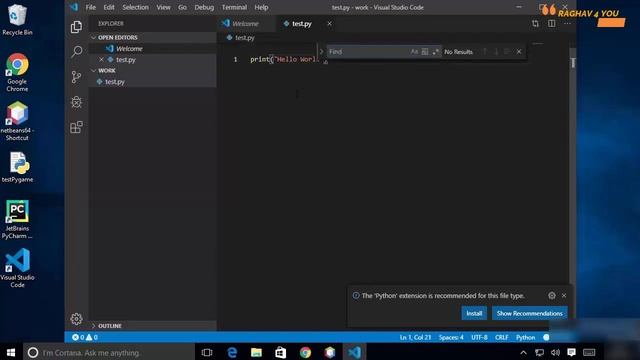640x360 pixels.
Task: Click the Cortana search box
Action: (109, 352)
